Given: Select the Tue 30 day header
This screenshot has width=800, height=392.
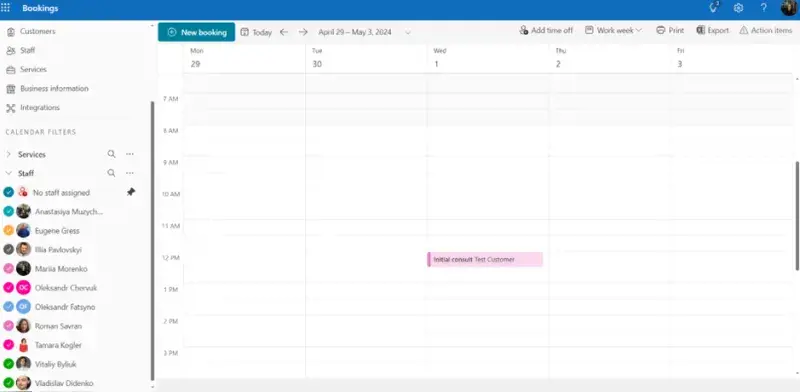Looking at the screenshot, I should (x=366, y=58).
